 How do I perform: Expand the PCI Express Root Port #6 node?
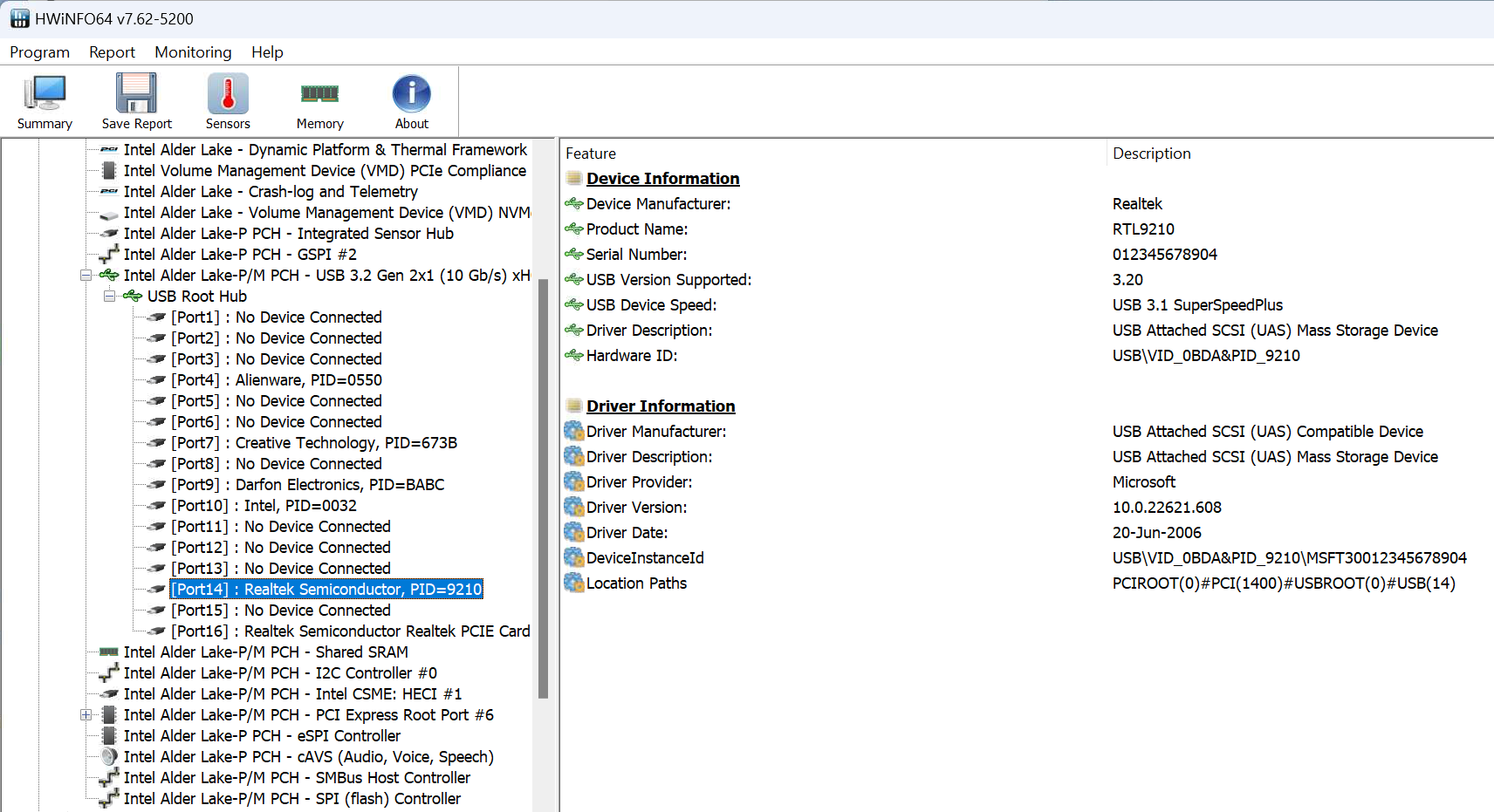(86, 715)
